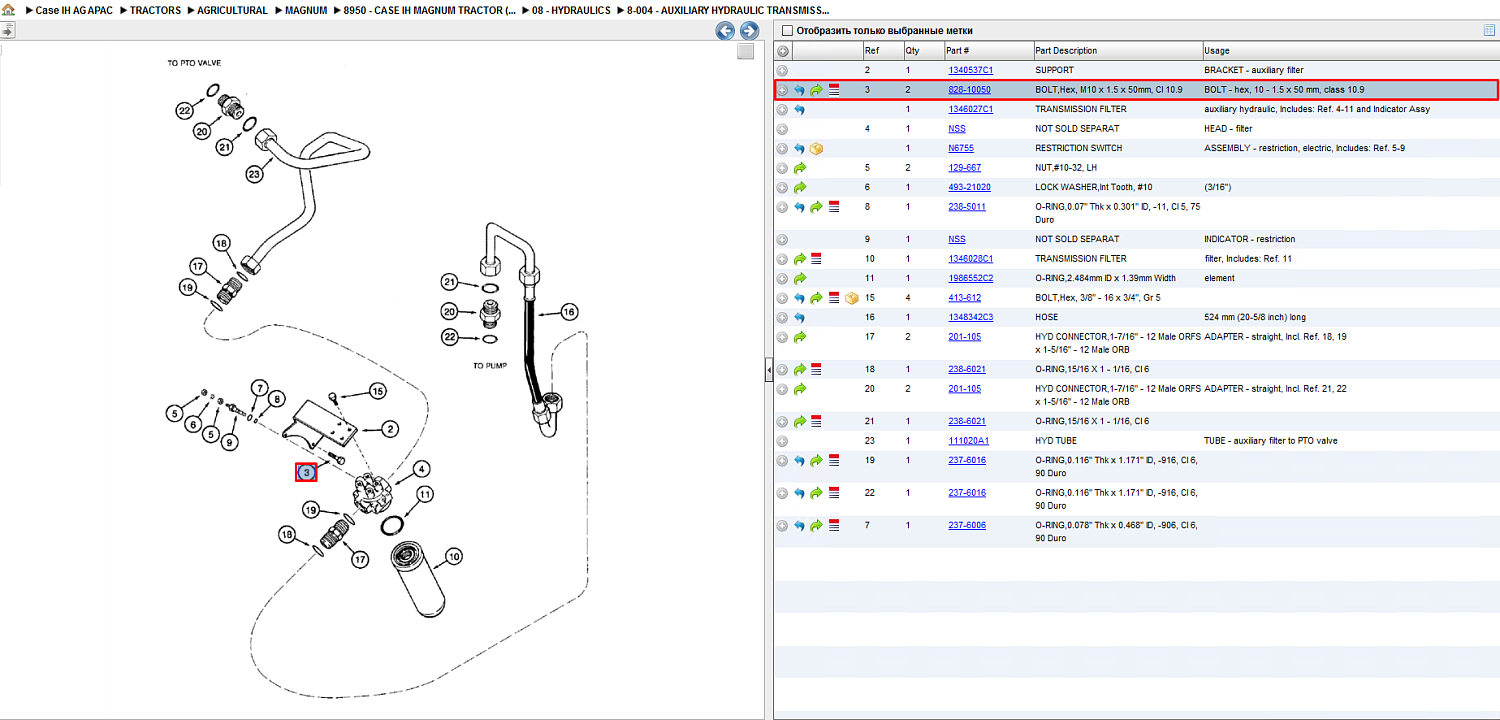
Task: Open part number link 237-6006
Action: pyautogui.click(x=966, y=525)
